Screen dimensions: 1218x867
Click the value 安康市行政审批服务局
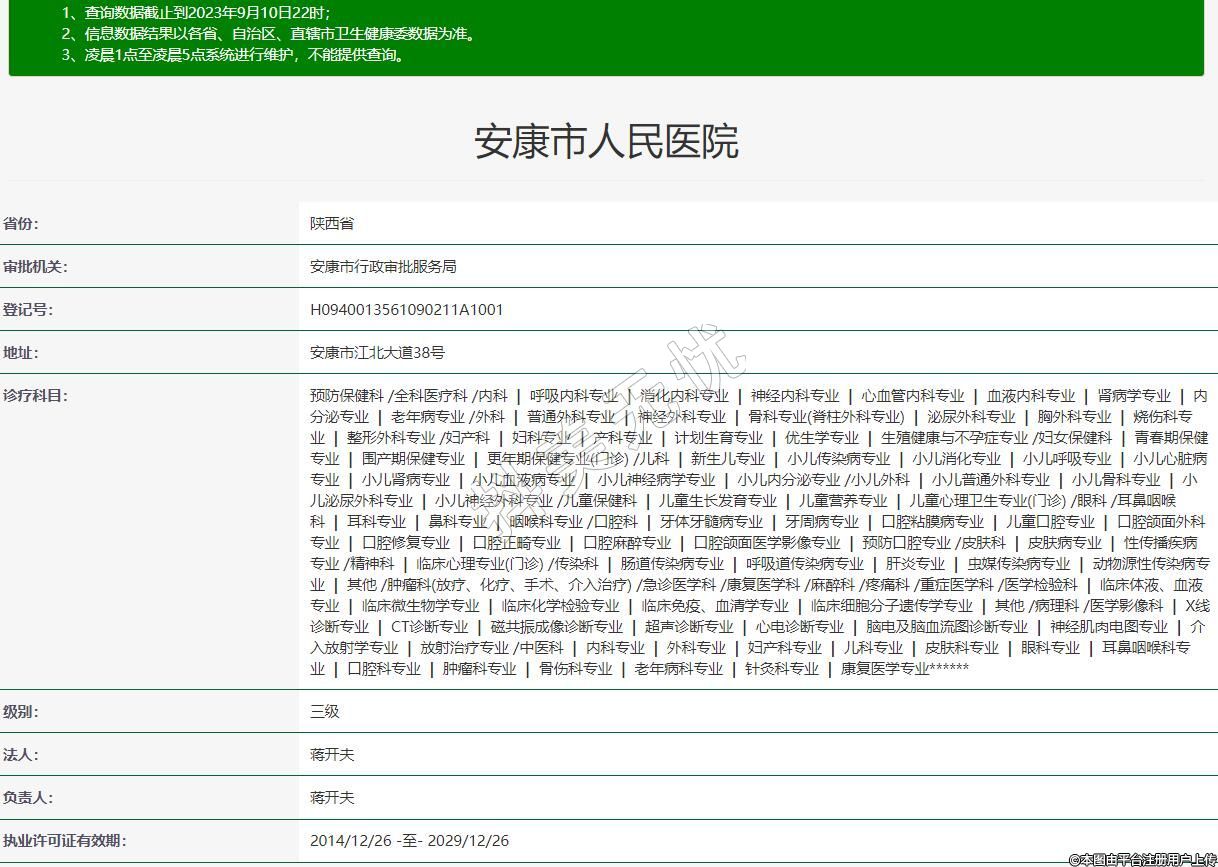click(383, 267)
